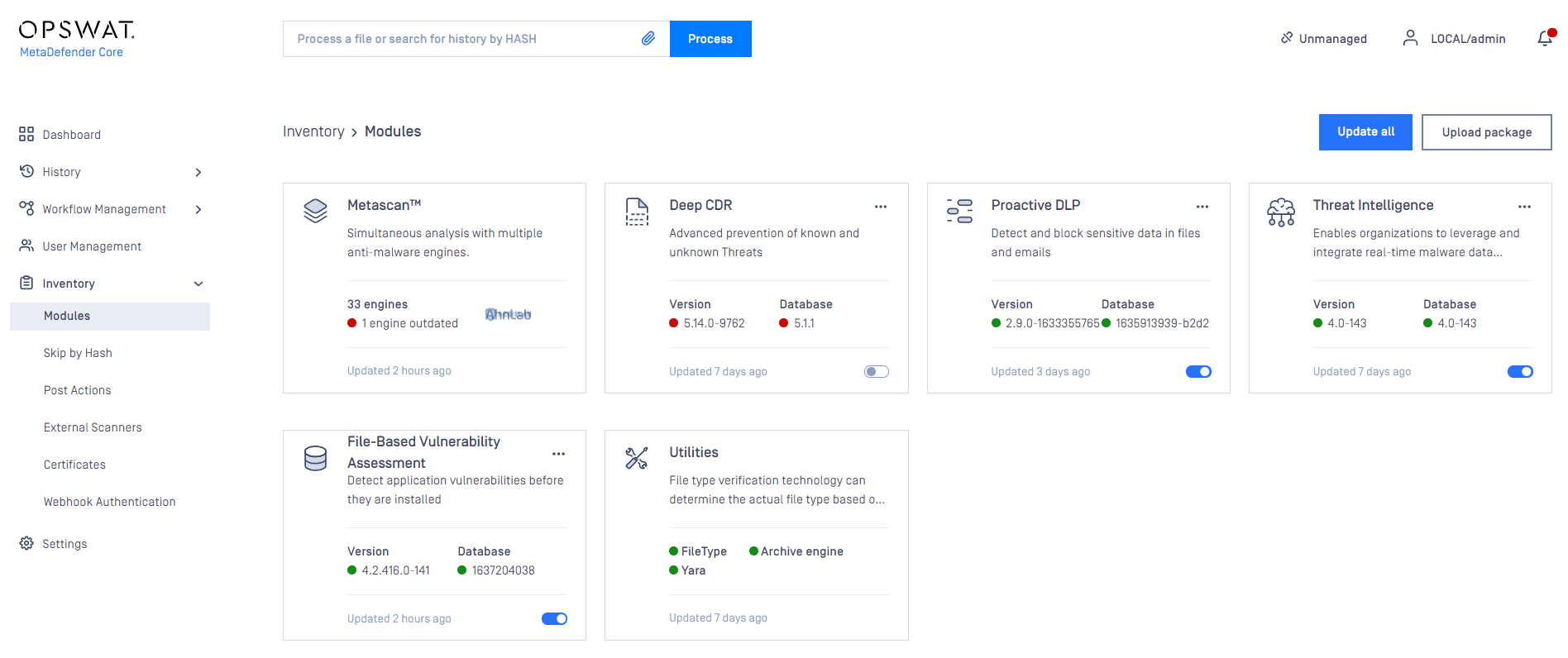This screenshot has height=658, width=1568.
Task: Click the Yara utility status
Action: coord(687,570)
